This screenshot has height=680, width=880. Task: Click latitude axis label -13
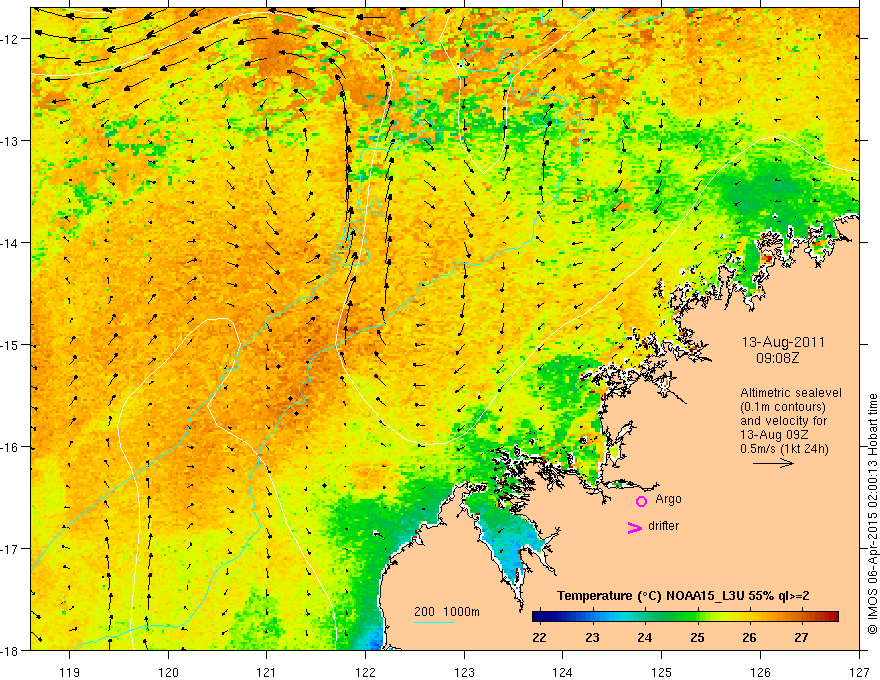pos(11,141)
